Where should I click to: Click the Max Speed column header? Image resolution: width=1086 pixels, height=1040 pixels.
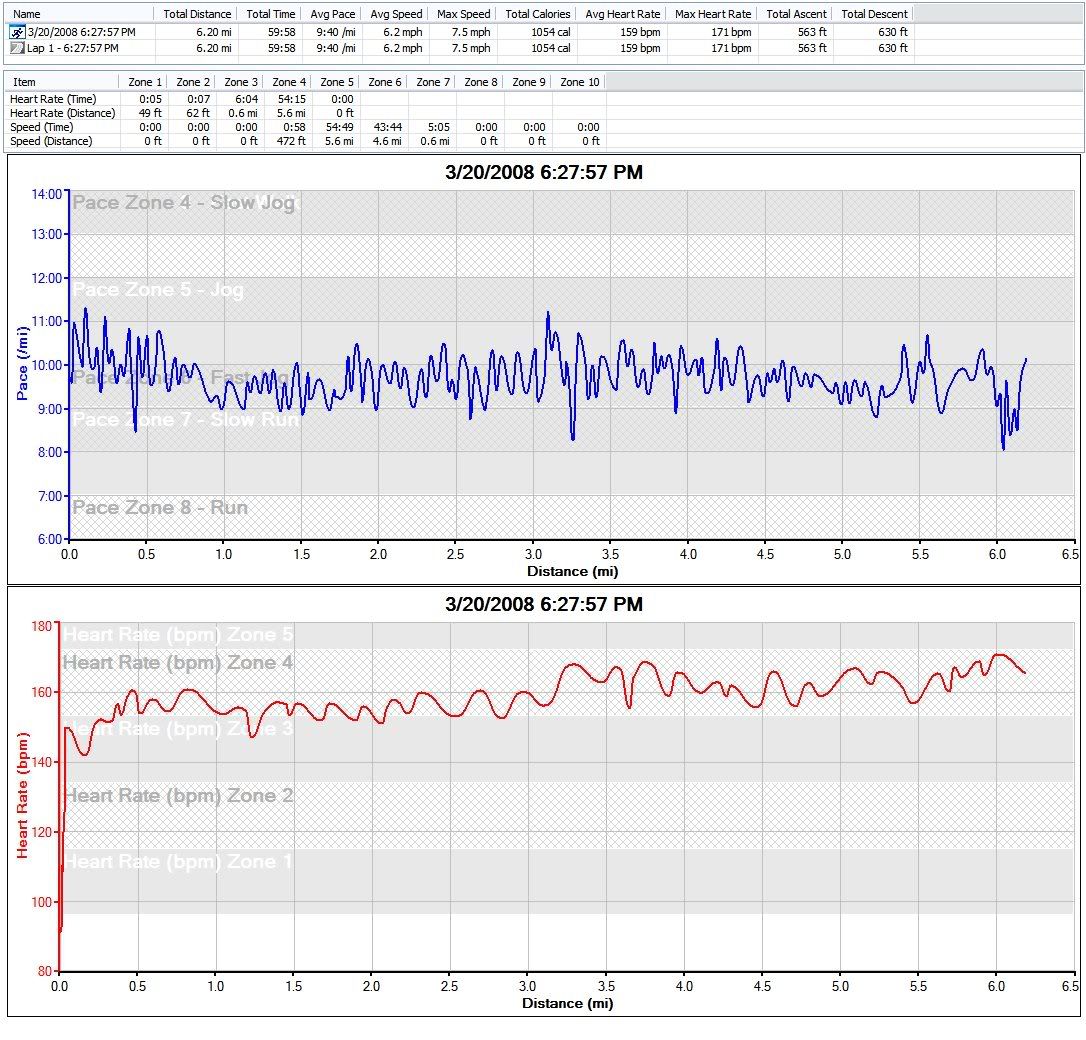(x=462, y=14)
